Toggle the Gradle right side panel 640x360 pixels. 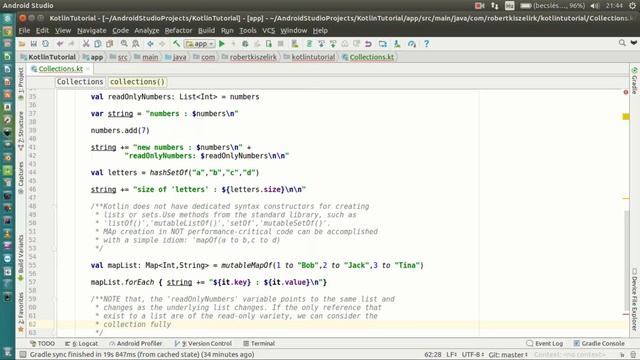(634, 81)
